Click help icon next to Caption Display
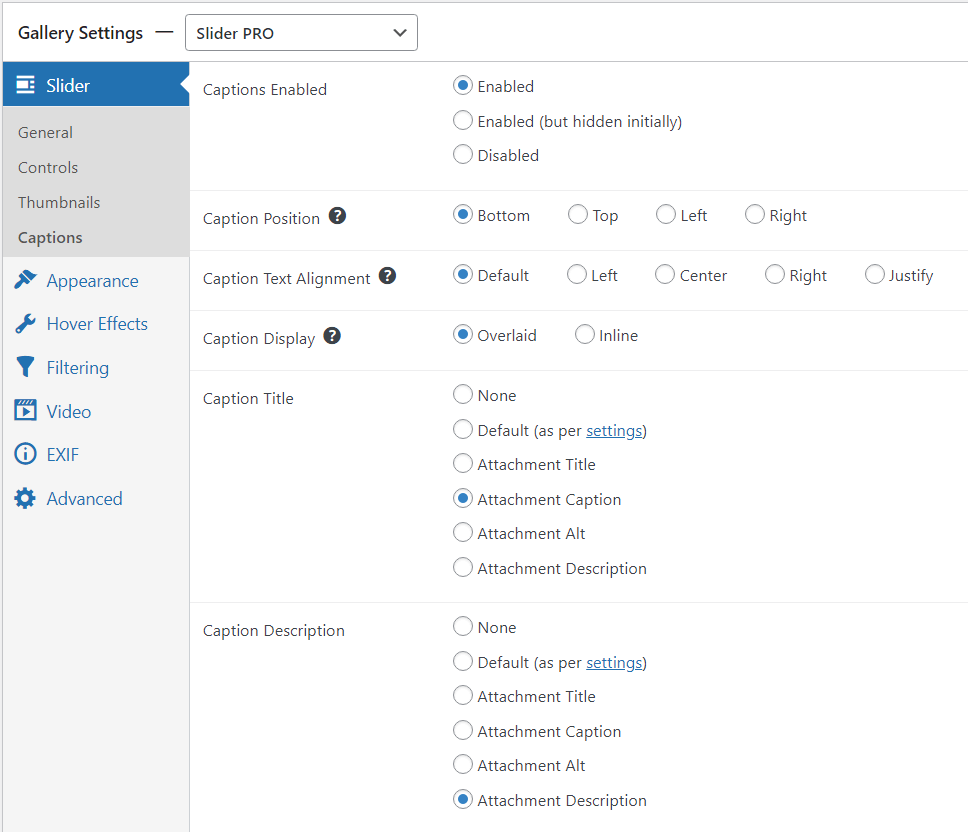 click(332, 336)
